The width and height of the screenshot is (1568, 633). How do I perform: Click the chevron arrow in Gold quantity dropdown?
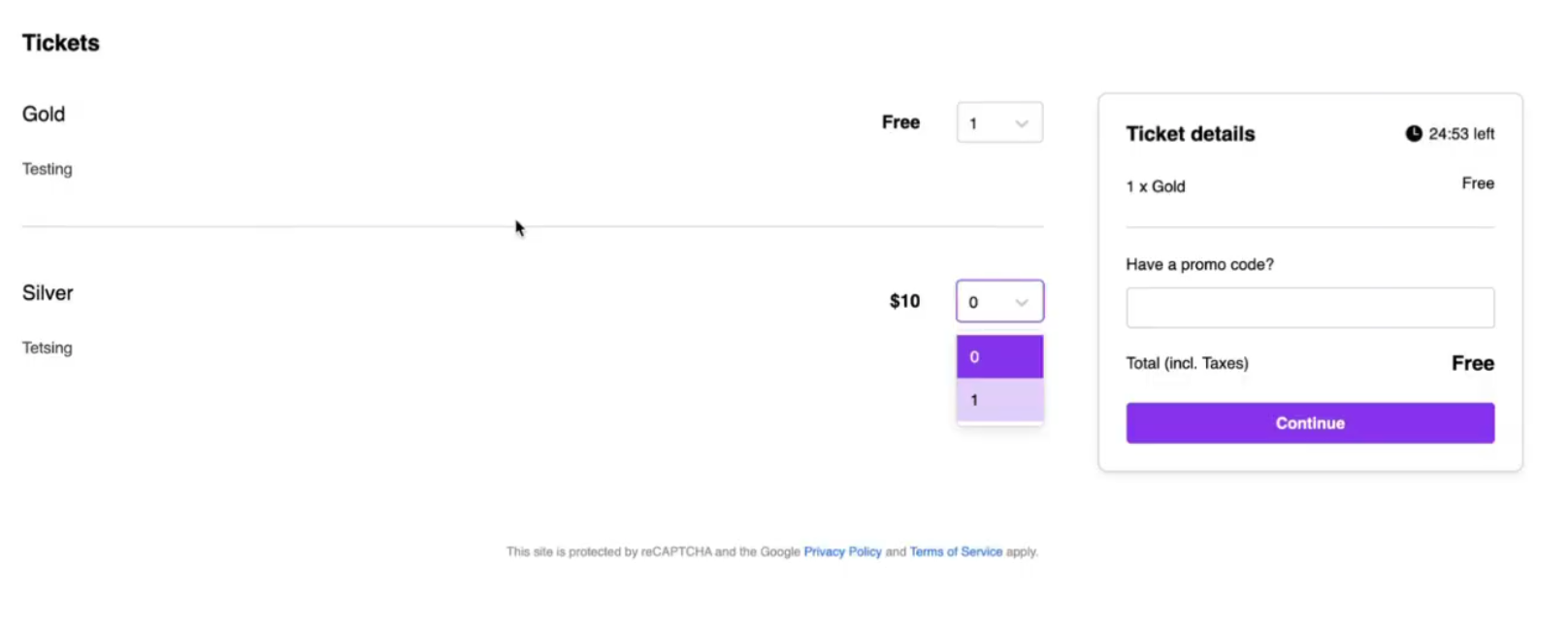tap(1022, 123)
